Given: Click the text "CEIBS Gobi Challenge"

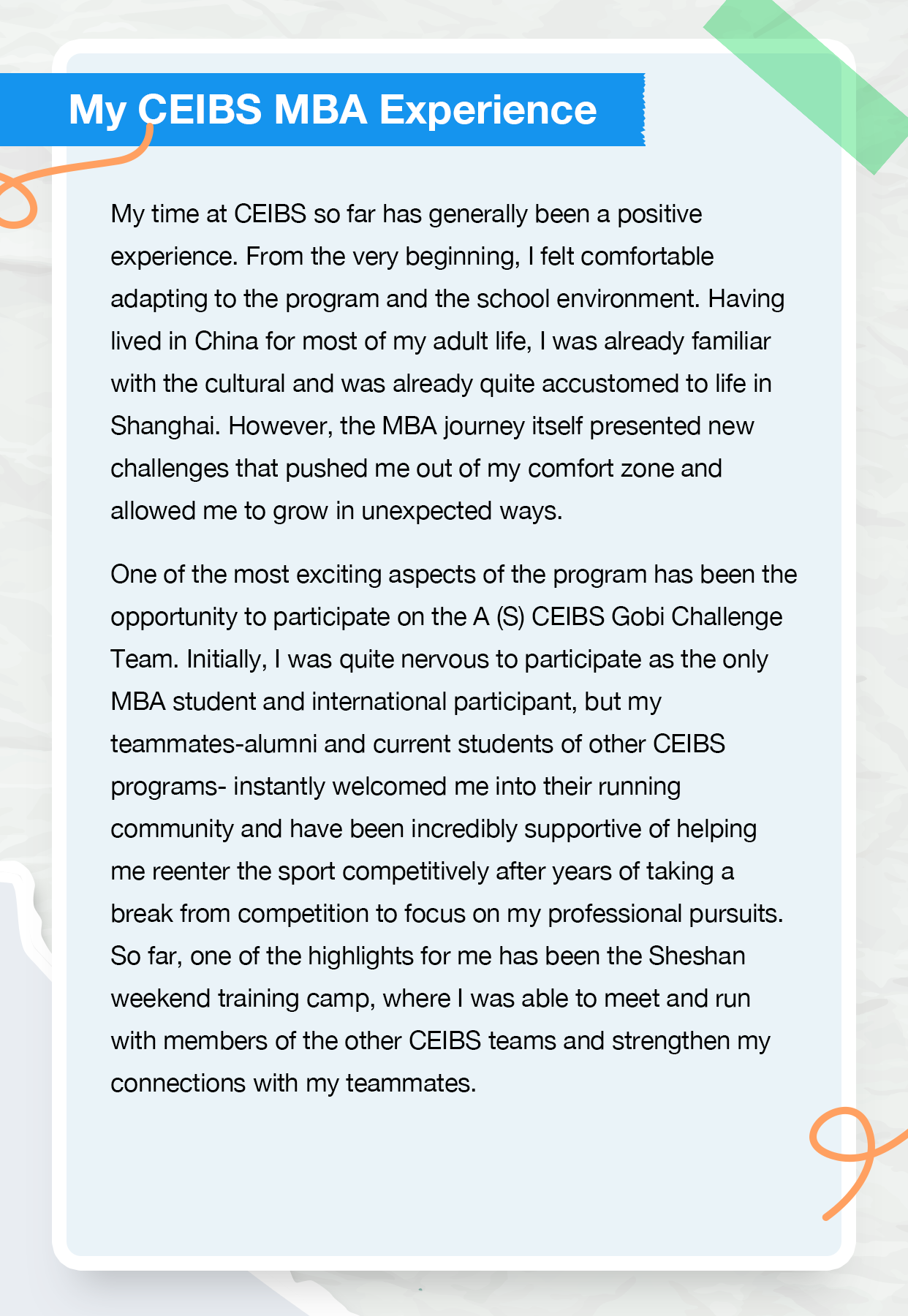Looking at the screenshot, I should click(x=657, y=617).
